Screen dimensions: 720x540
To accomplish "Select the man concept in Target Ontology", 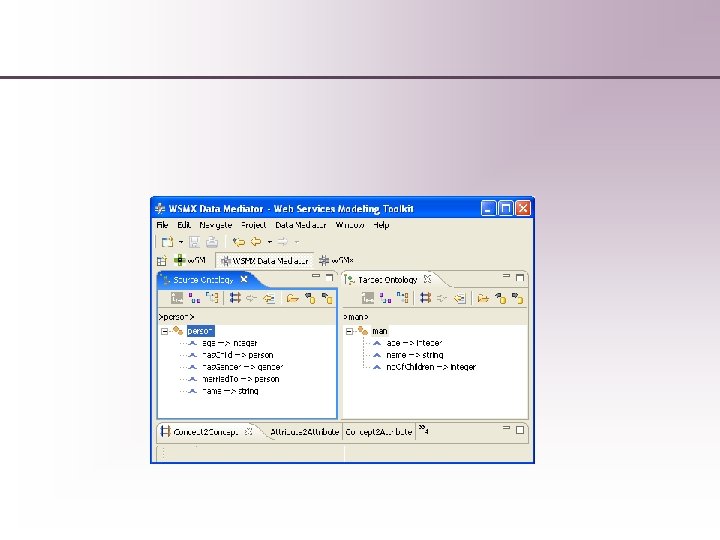I will click(380, 331).
